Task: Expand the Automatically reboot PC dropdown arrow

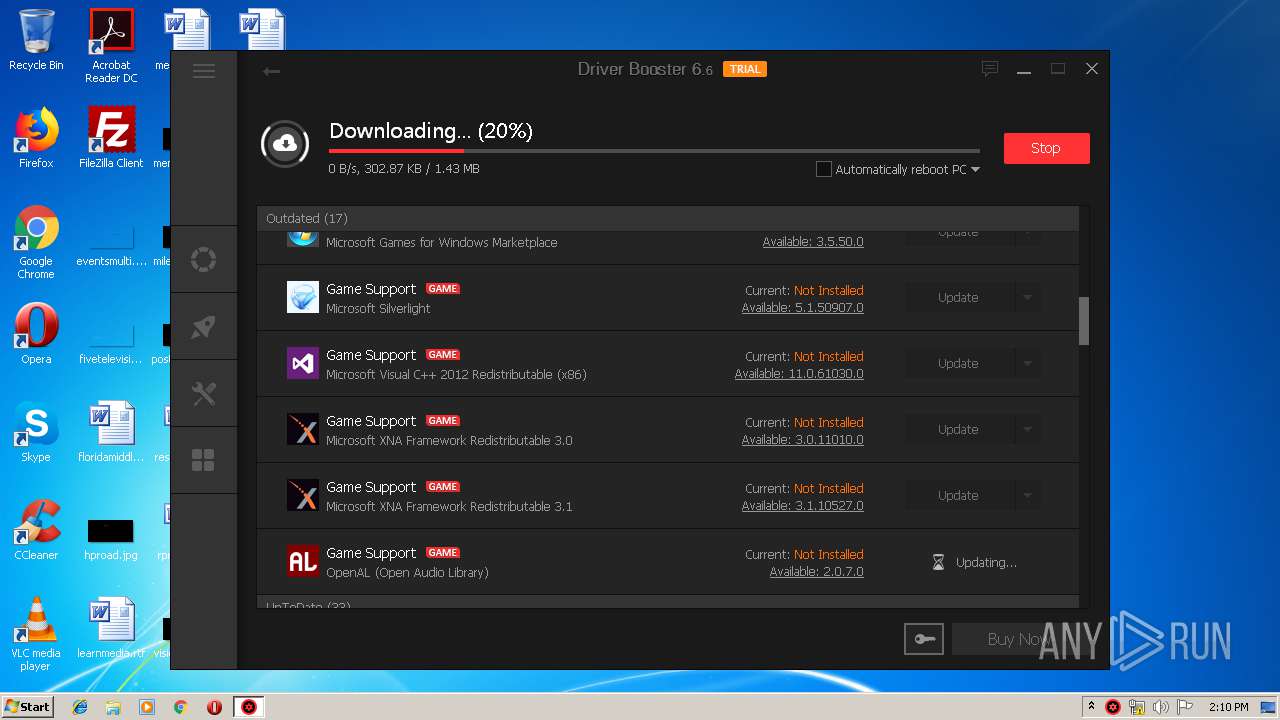Action: click(x=975, y=170)
